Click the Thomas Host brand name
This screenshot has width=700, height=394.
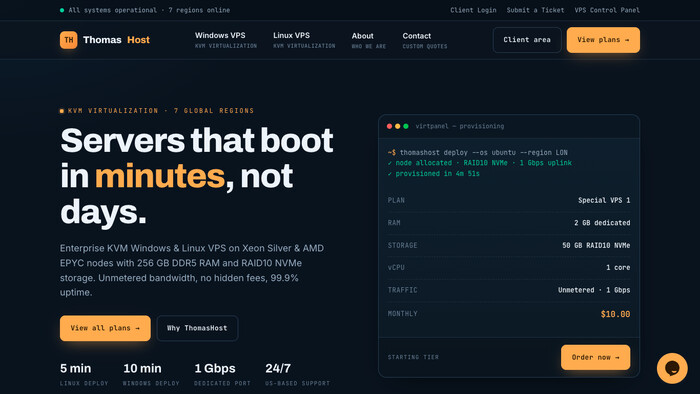(x=116, y=40)
